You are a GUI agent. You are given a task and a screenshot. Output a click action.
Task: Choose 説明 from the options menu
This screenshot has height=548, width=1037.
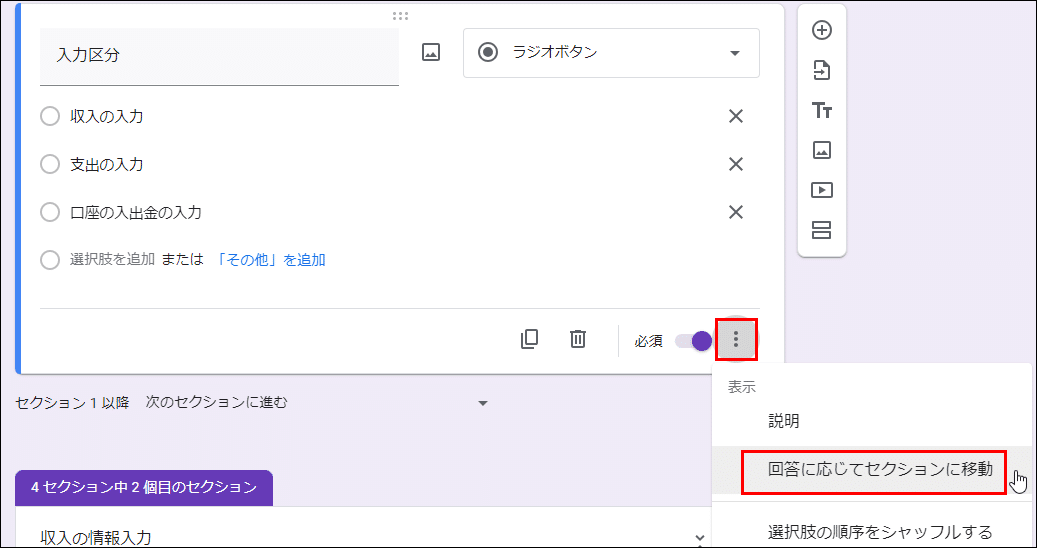[784, 422]
